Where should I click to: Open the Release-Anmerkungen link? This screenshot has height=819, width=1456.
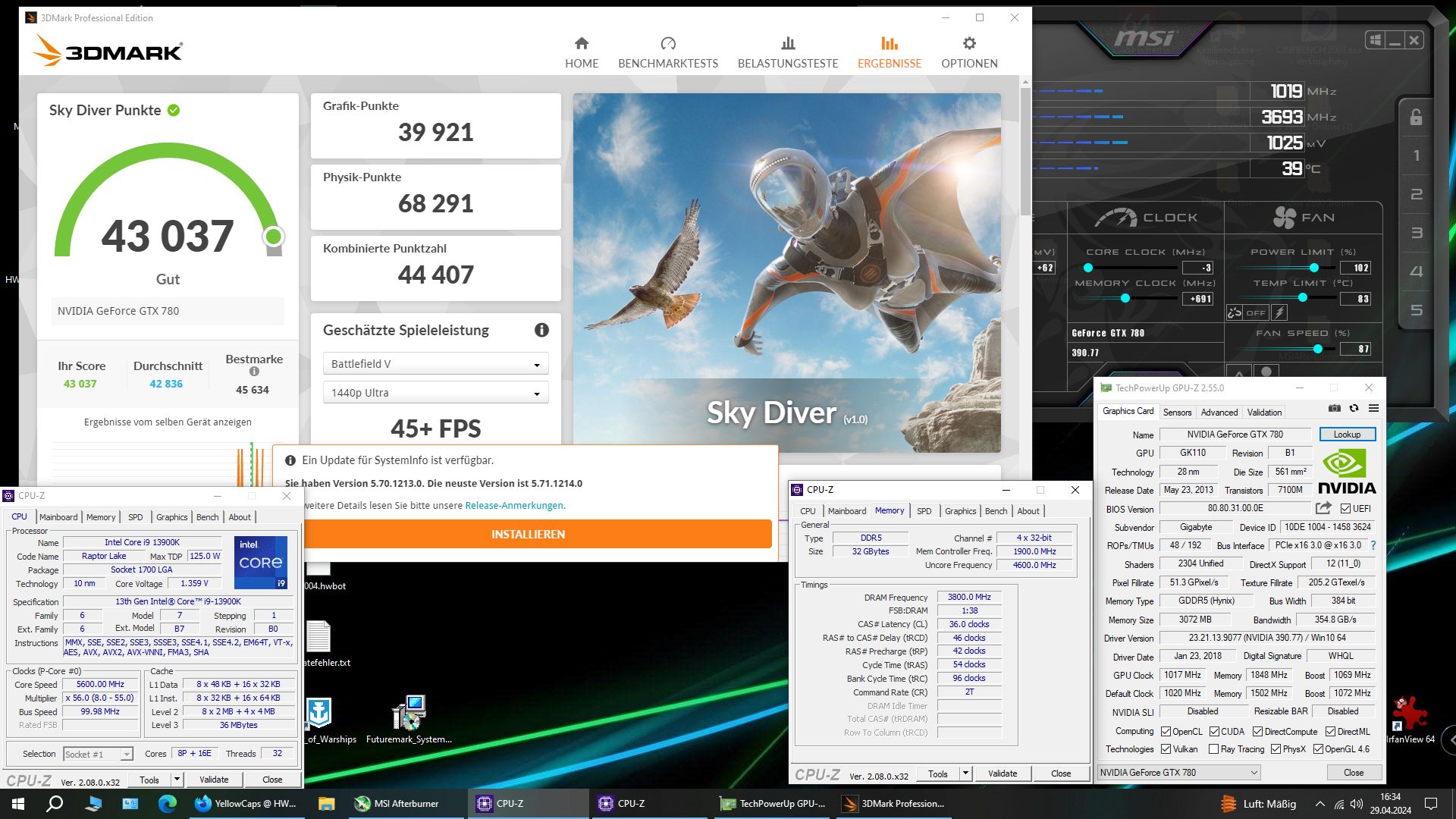(x=514, y=506)
